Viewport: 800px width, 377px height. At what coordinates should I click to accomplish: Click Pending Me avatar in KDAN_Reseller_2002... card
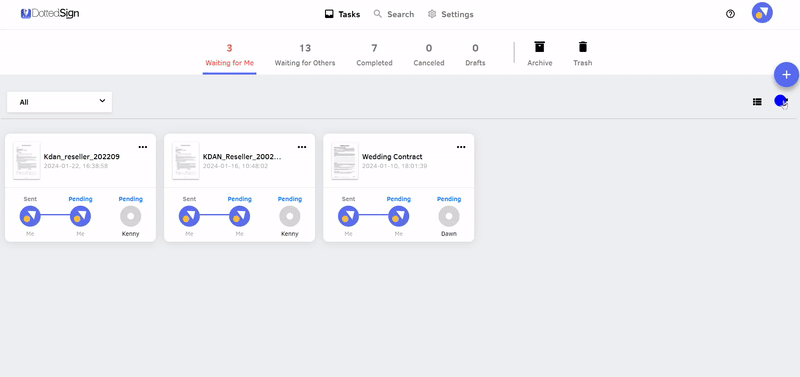[240, 216]
